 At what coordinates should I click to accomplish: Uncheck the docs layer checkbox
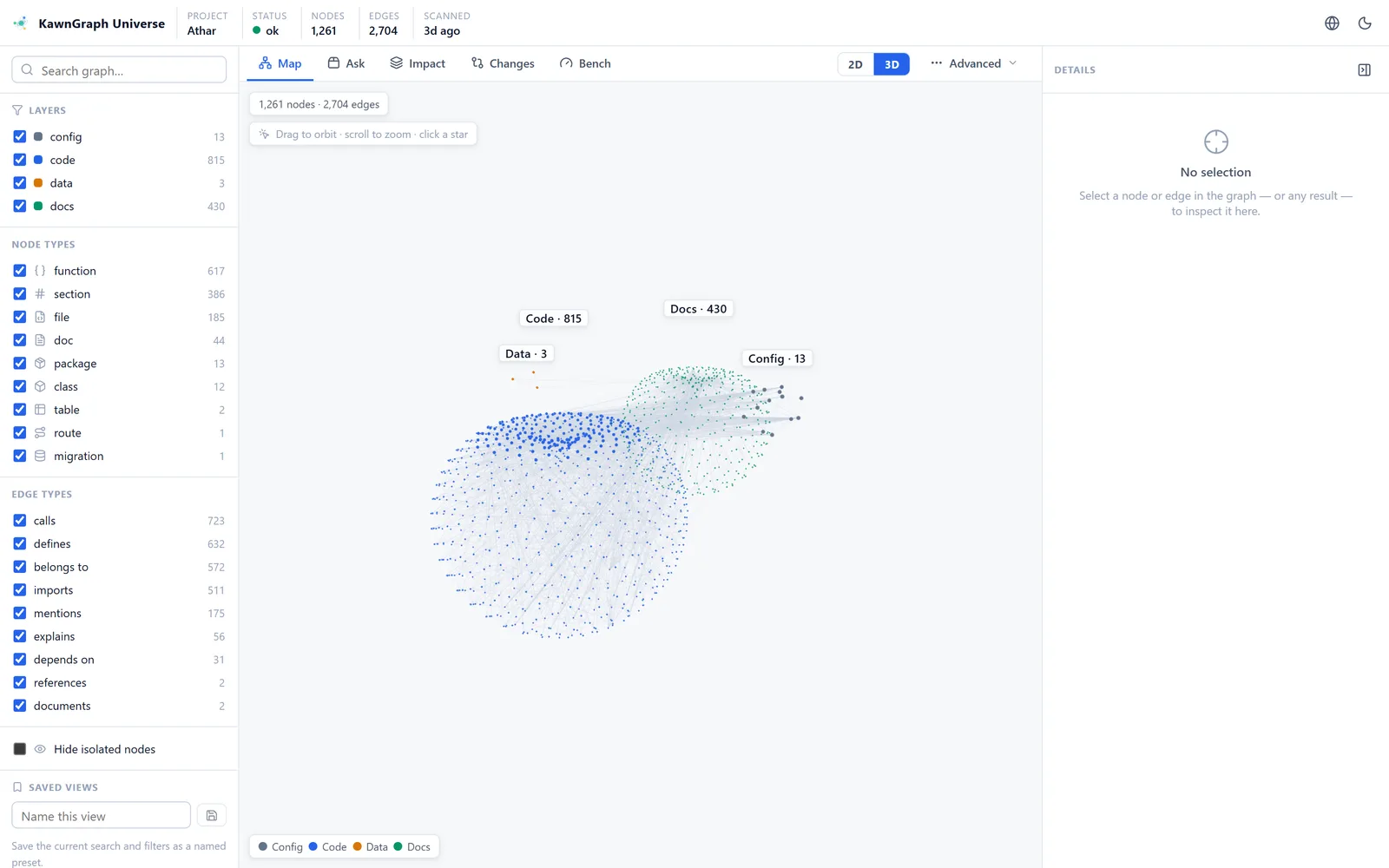pos(20,206)
